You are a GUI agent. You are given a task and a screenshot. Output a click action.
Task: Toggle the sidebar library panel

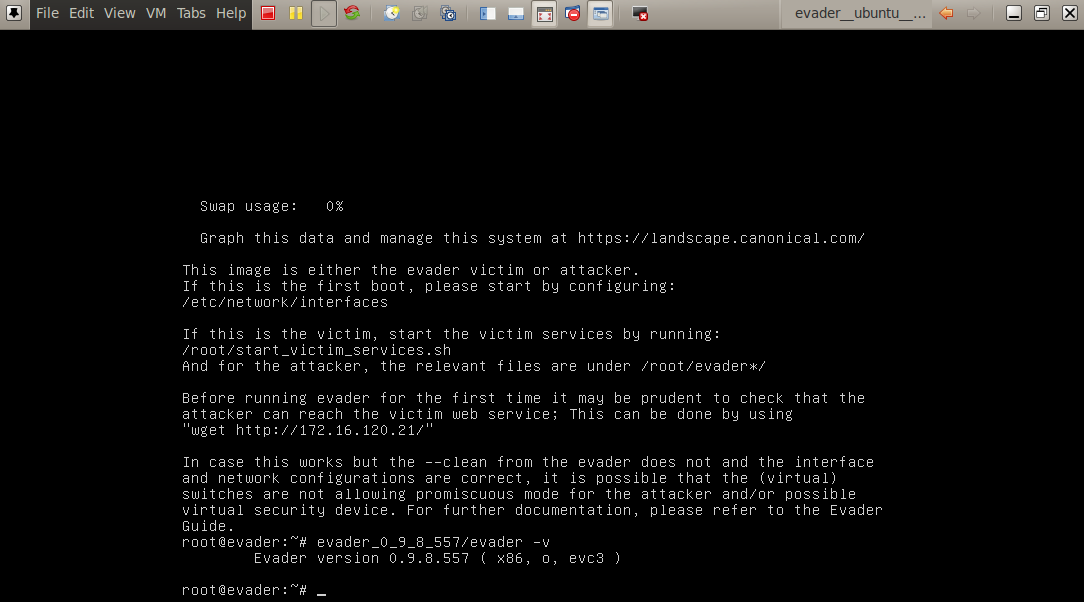[488, 14]
